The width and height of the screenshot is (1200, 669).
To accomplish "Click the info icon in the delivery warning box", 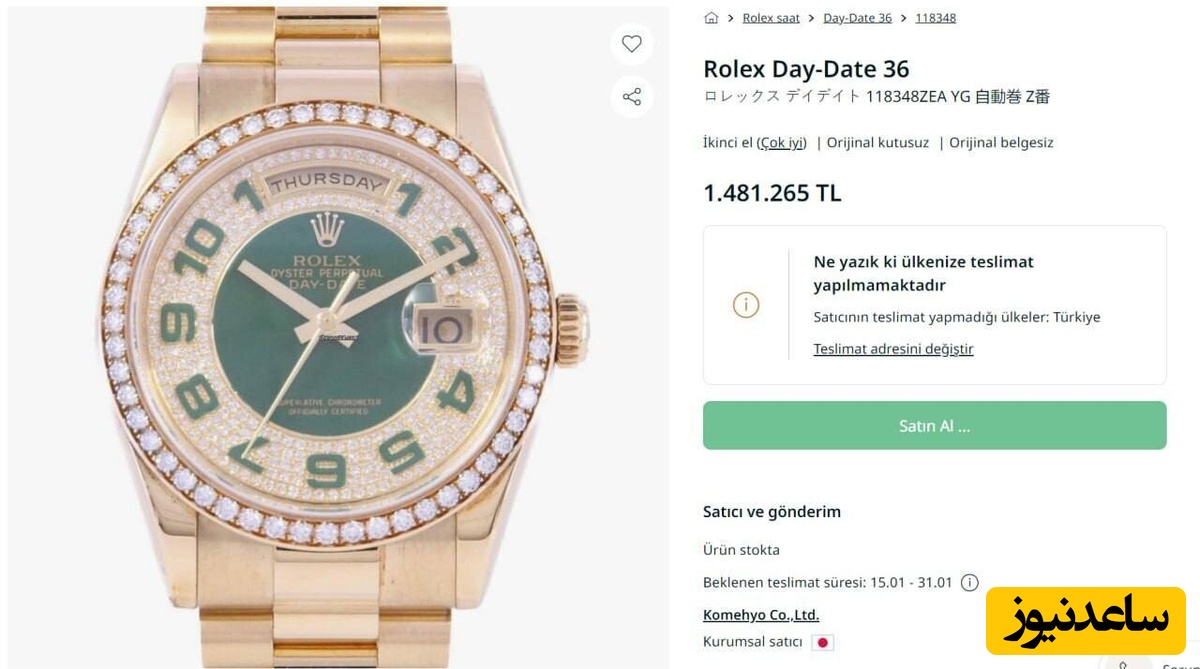I will (x=746, y=305).
